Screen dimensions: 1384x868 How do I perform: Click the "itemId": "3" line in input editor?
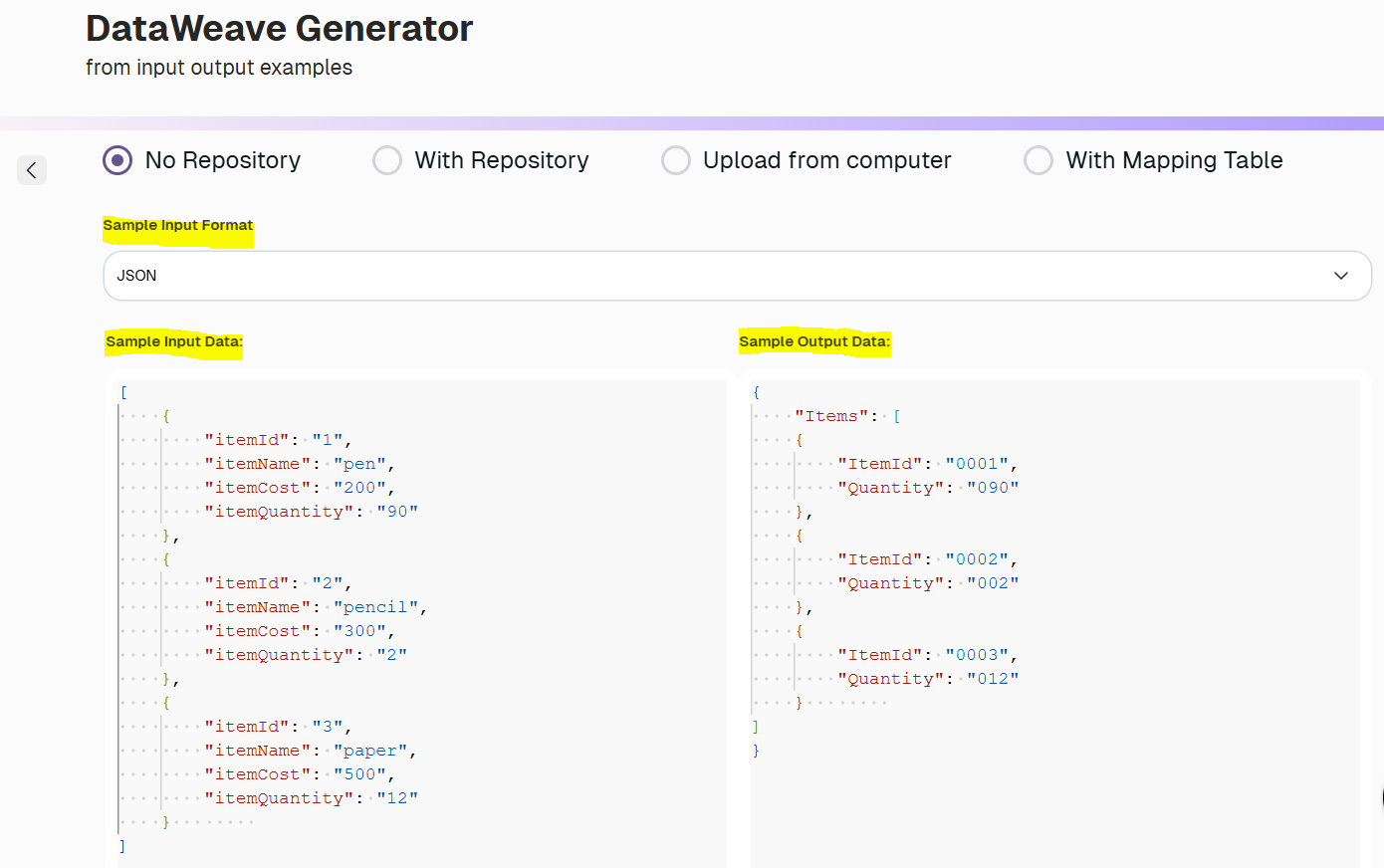[279, 727]
